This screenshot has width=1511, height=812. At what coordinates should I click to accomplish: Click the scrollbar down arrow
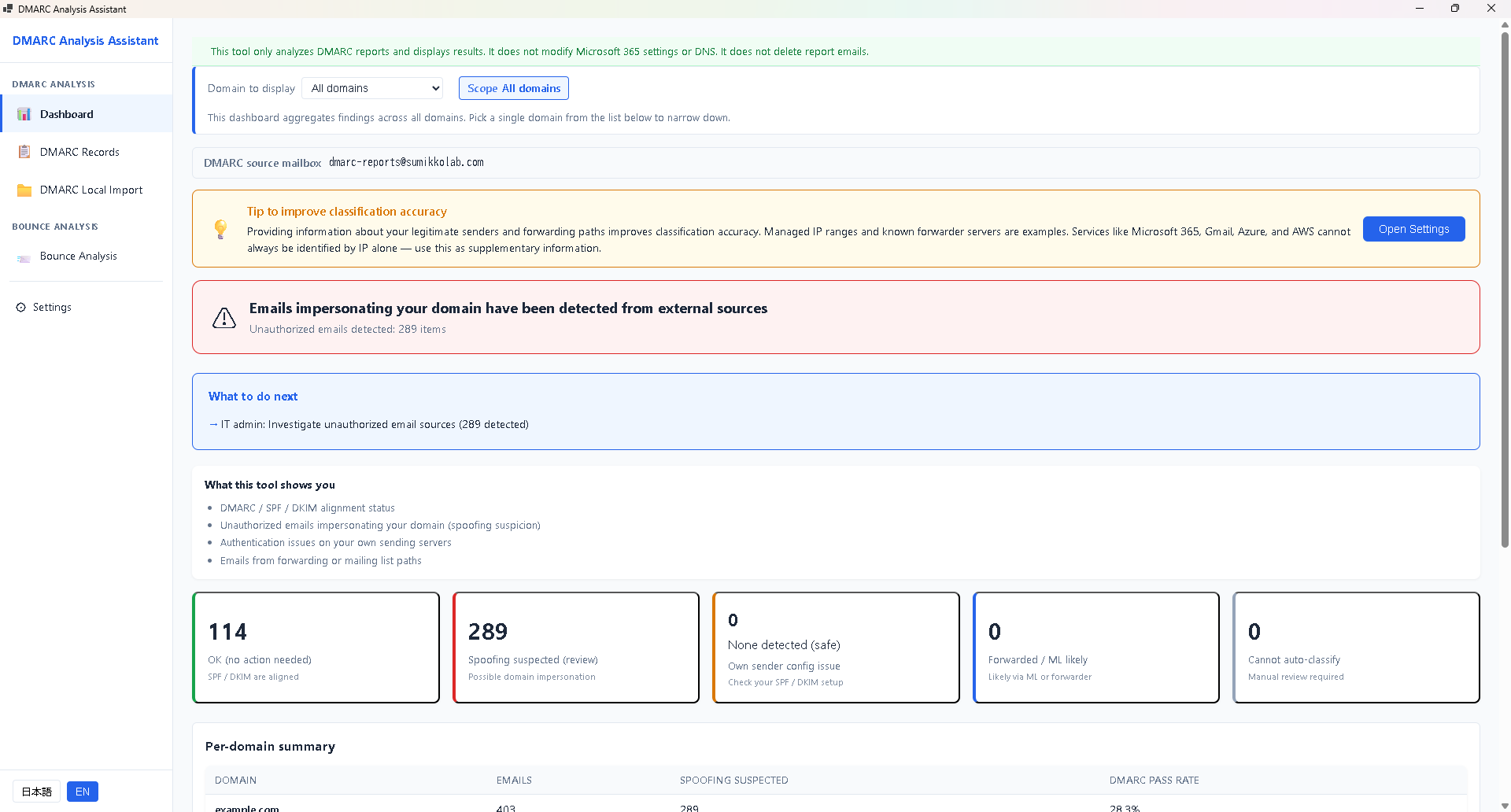[1505, 806]
